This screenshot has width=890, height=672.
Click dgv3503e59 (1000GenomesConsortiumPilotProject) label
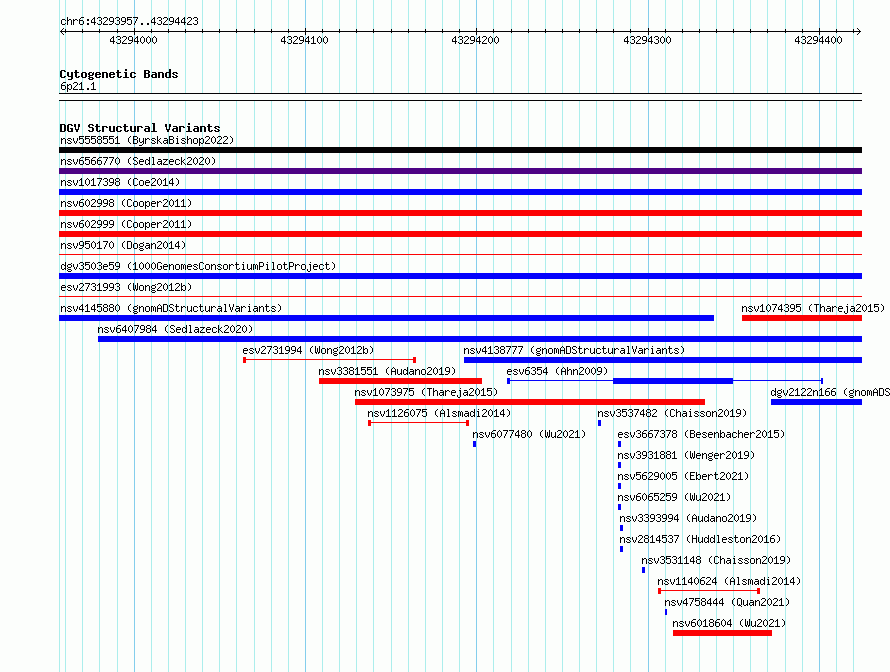pyautogui.click(x=198, y=266)
